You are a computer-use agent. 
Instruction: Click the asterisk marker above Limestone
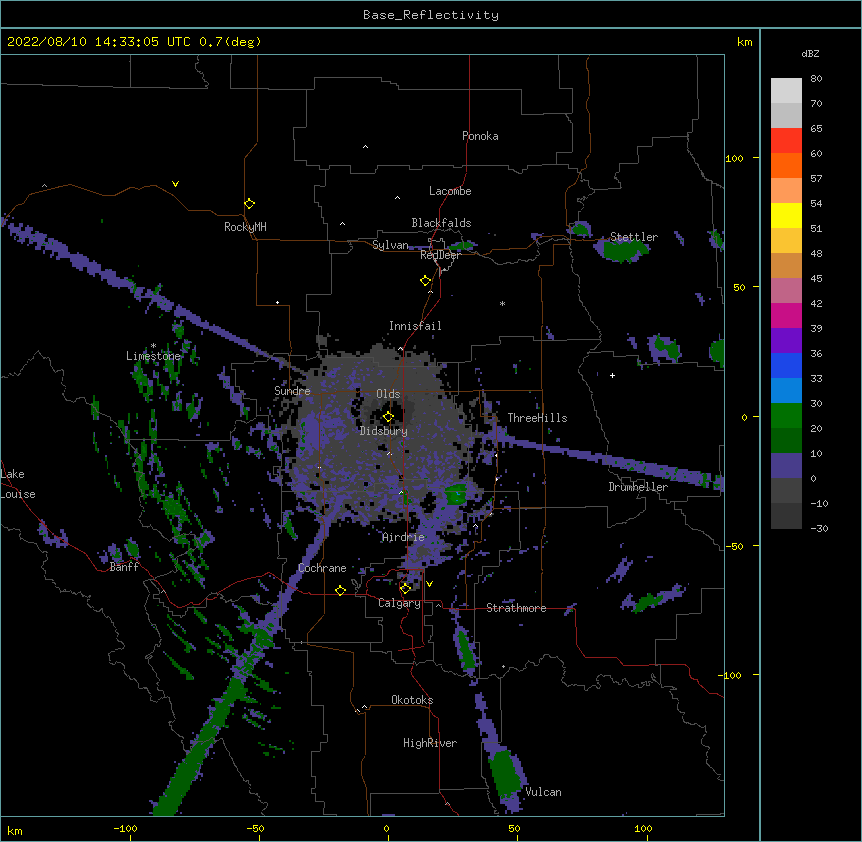click(x=153, y=346)
